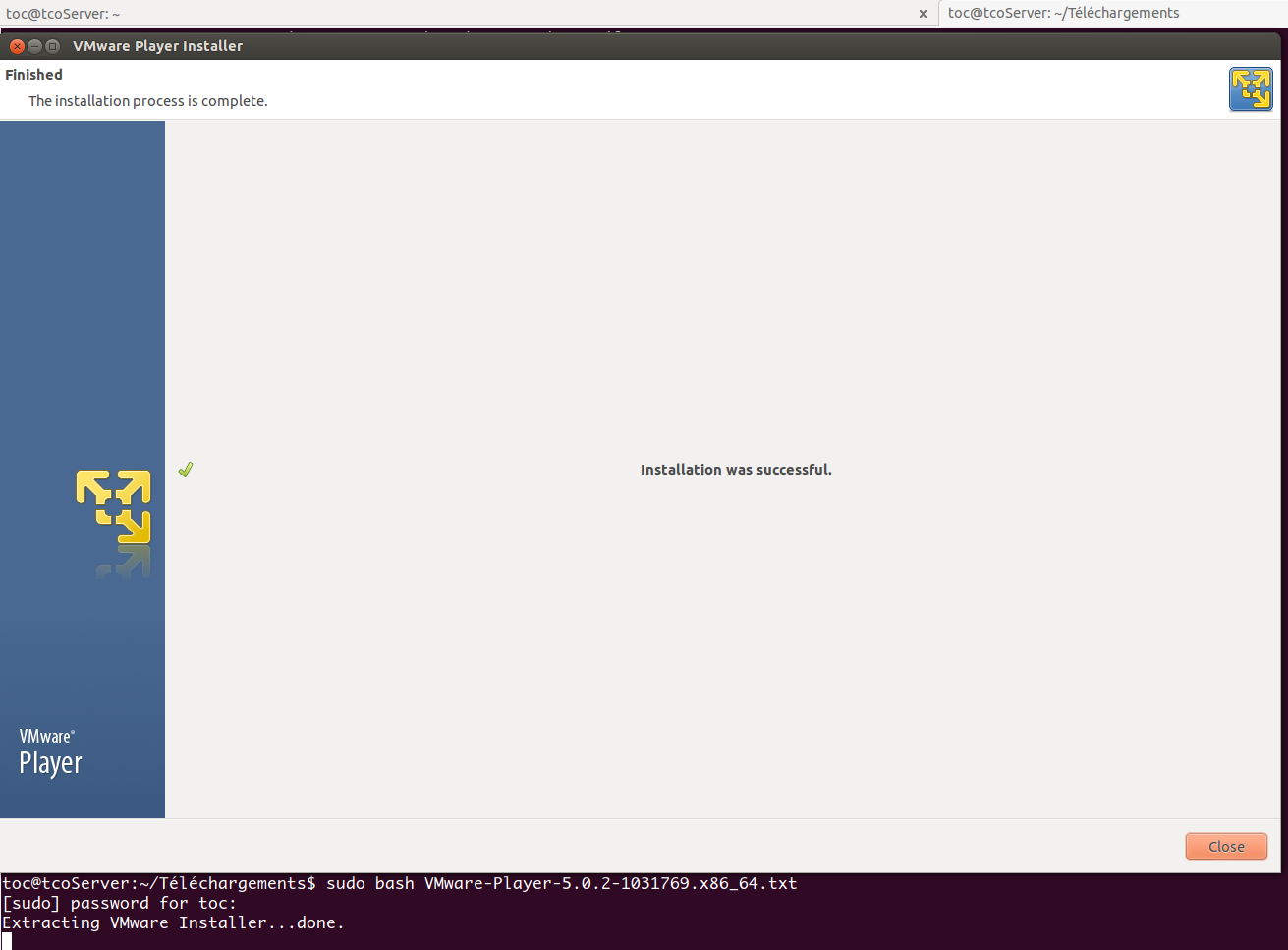Click the Close button to exit installer
Image resolution: width=1288 pixels, height=950 pixels.
click(x=1225, y=846)
